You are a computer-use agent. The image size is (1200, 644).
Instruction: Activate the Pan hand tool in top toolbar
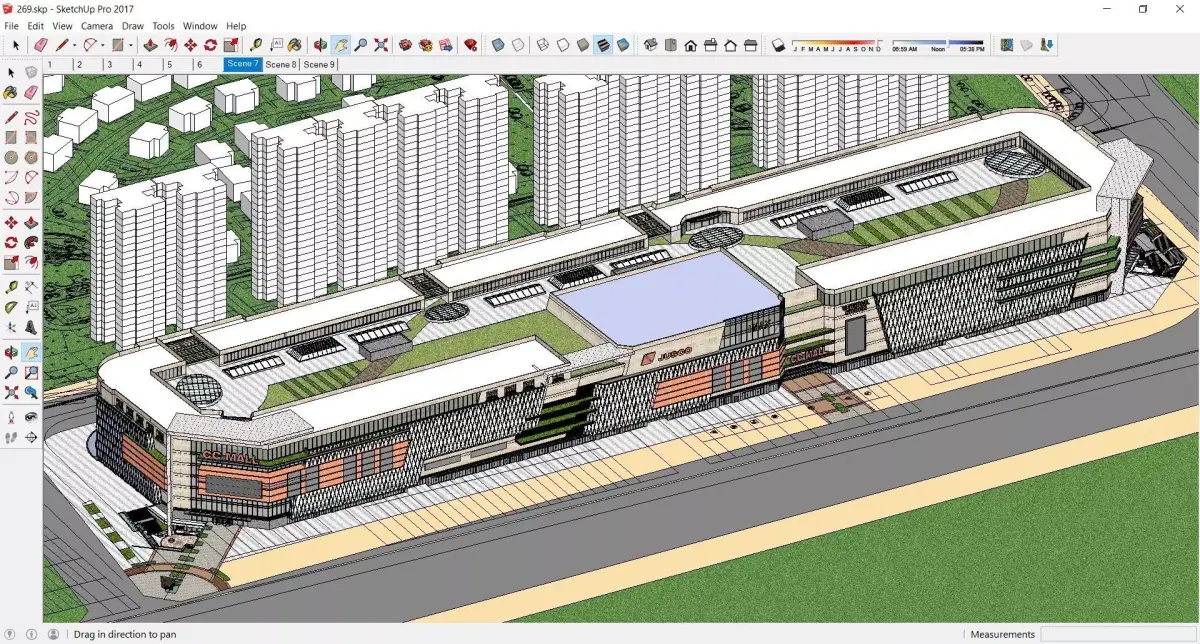tap(340, 45)
